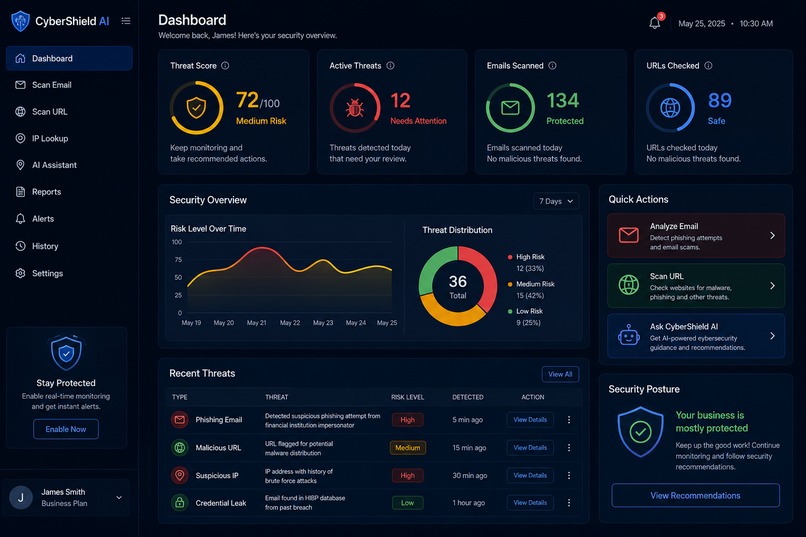Click the RISK LEVEL column header
The height and width of the screenshot is (537, 806).
[x=408, y=397]
